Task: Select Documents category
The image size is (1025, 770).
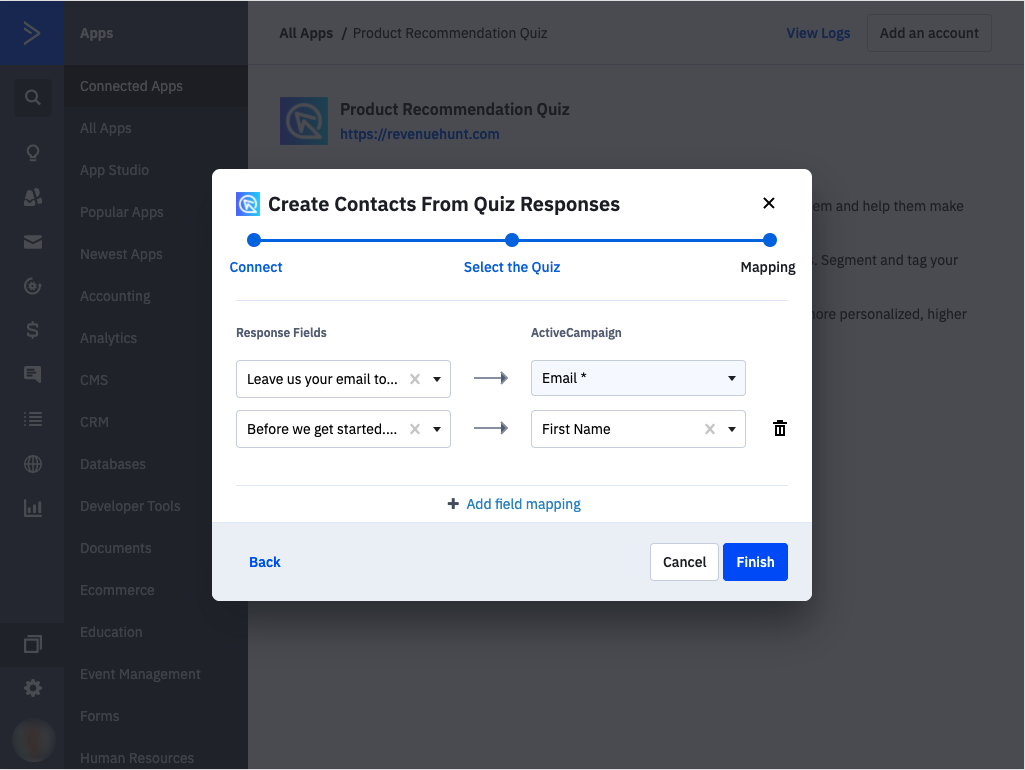Action: click(116, 548)
